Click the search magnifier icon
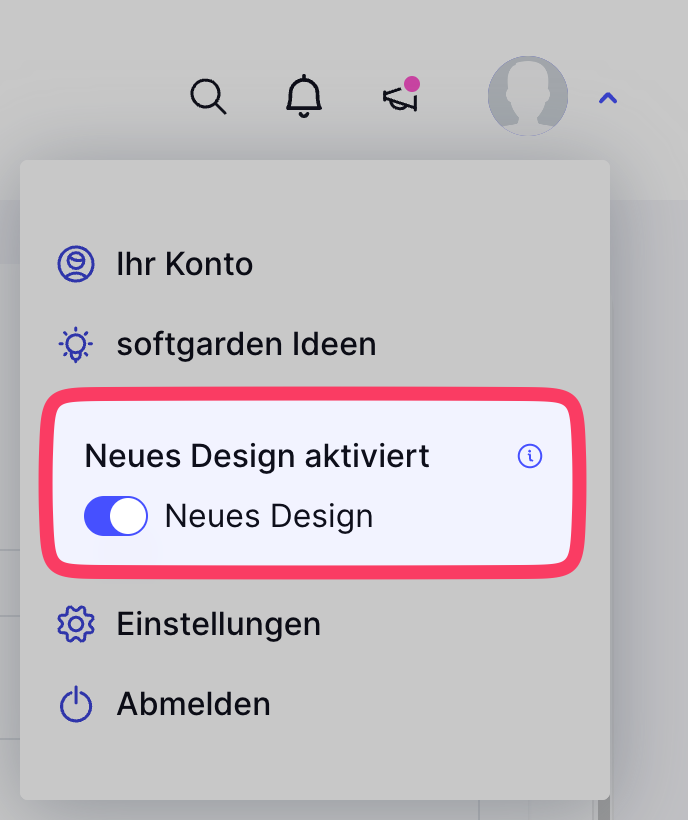 coord(208,97)
